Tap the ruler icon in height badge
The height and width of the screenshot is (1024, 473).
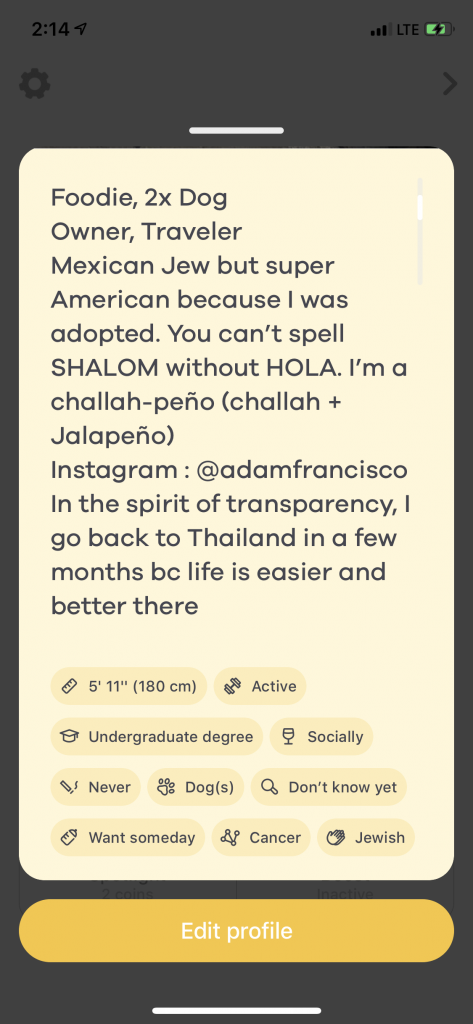[69, 686]
